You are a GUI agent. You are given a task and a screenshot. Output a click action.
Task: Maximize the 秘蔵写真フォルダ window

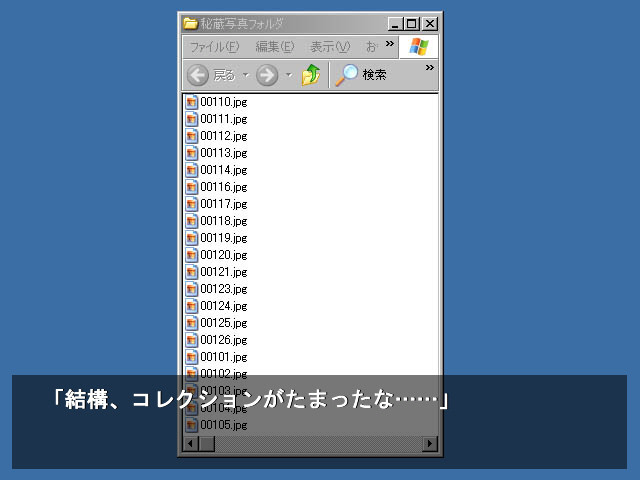coord(411,24)
